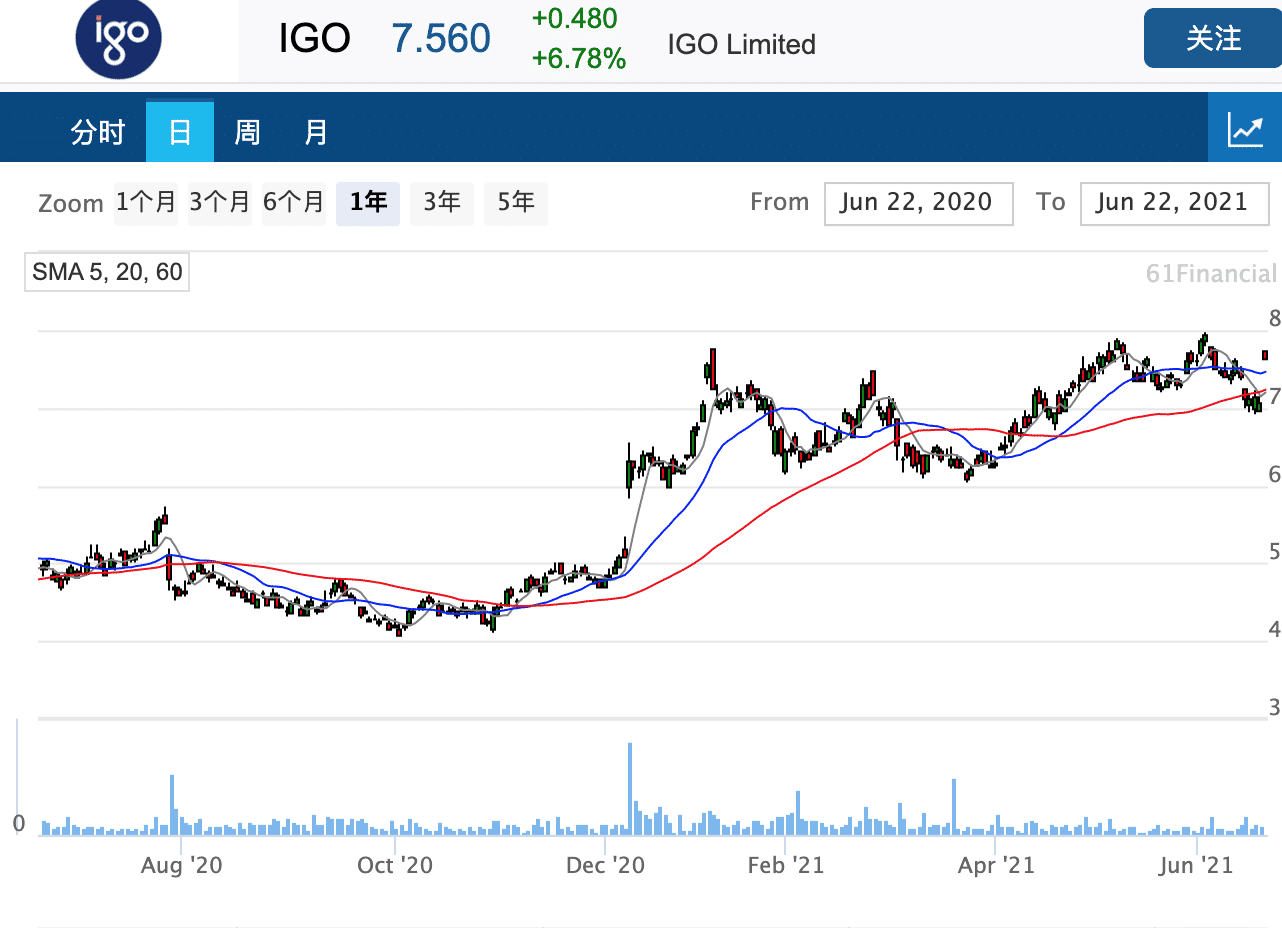Click the Feb '21 axis label
Image resolution: width=1282 pixels, height=928 pixels.
(786, 865)
